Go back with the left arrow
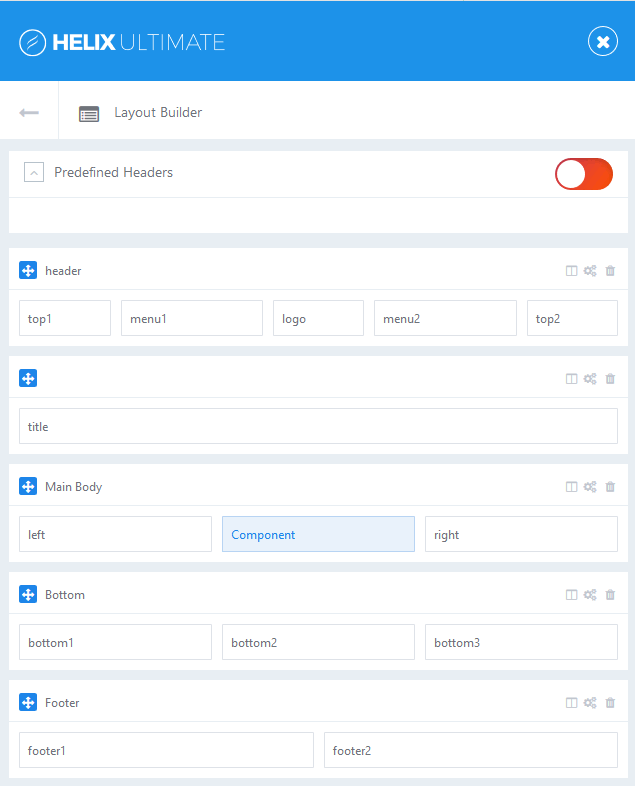 click(29, 113)
